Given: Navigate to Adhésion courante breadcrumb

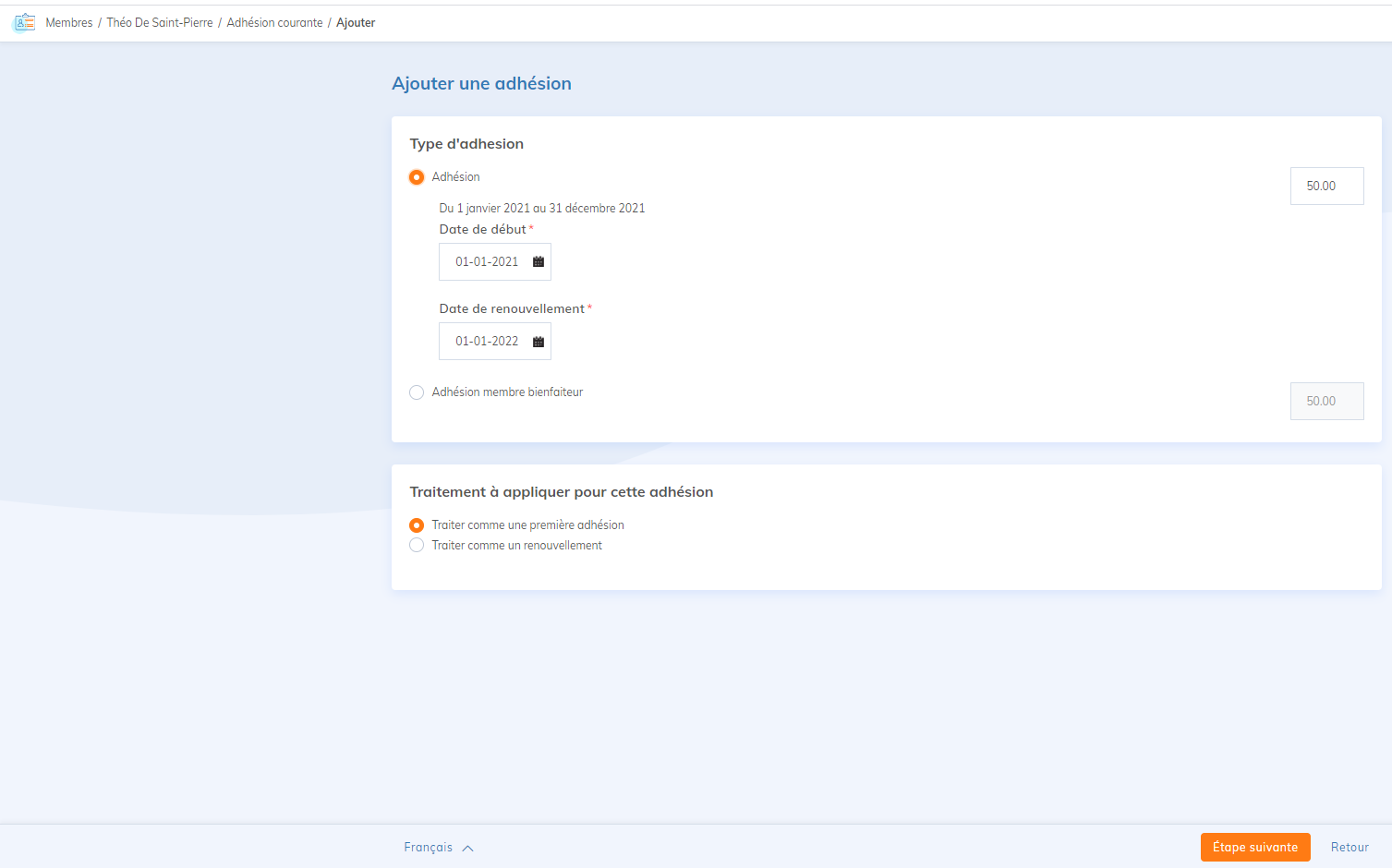Looking at the screenshot, I should click(x=274, y=23).
